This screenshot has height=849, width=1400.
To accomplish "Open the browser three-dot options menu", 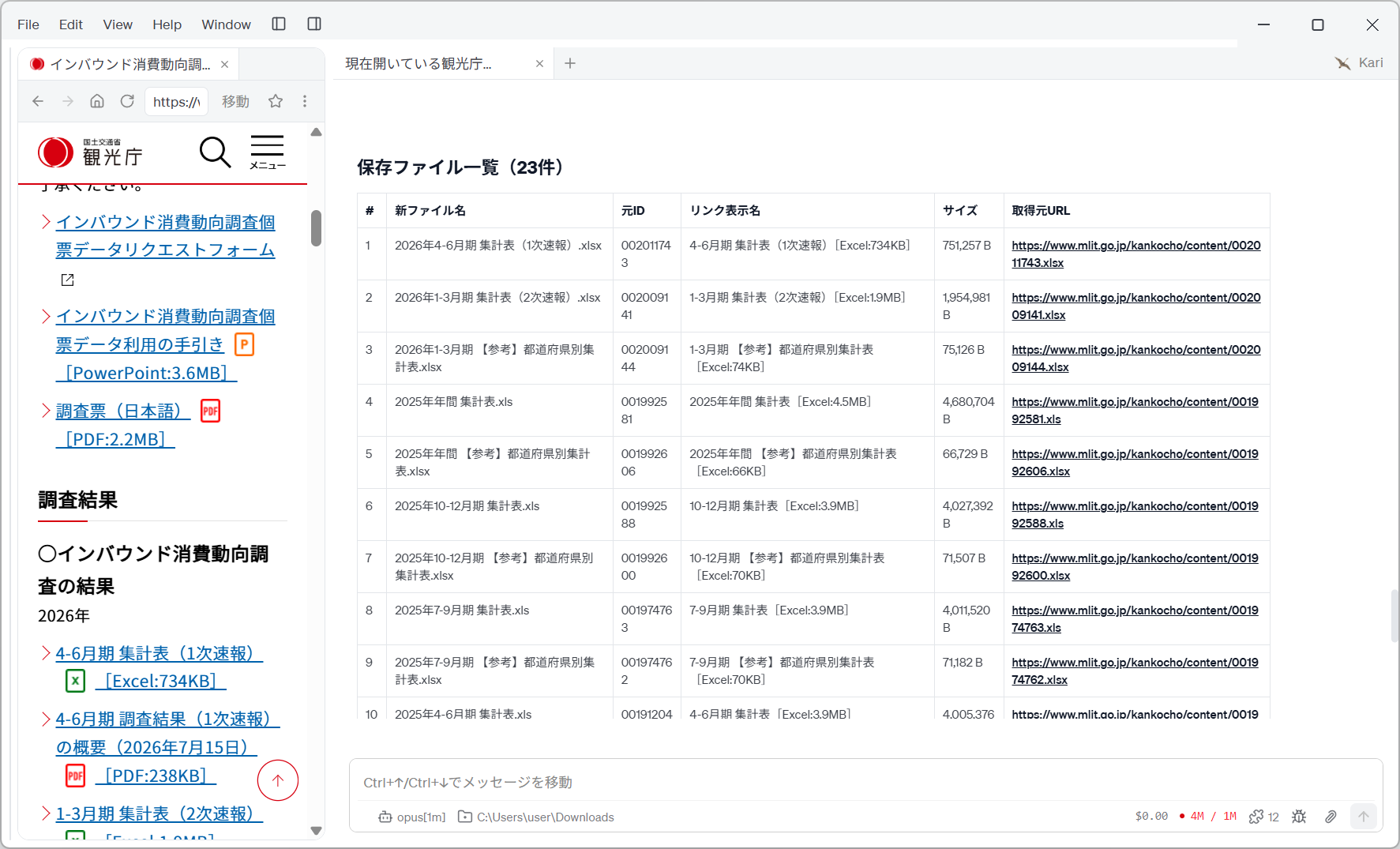I will point(305,101).
